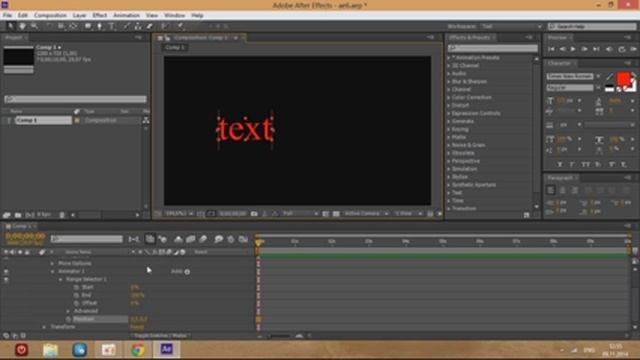
Task: Select the Hand tool
Action: (22, 26)
